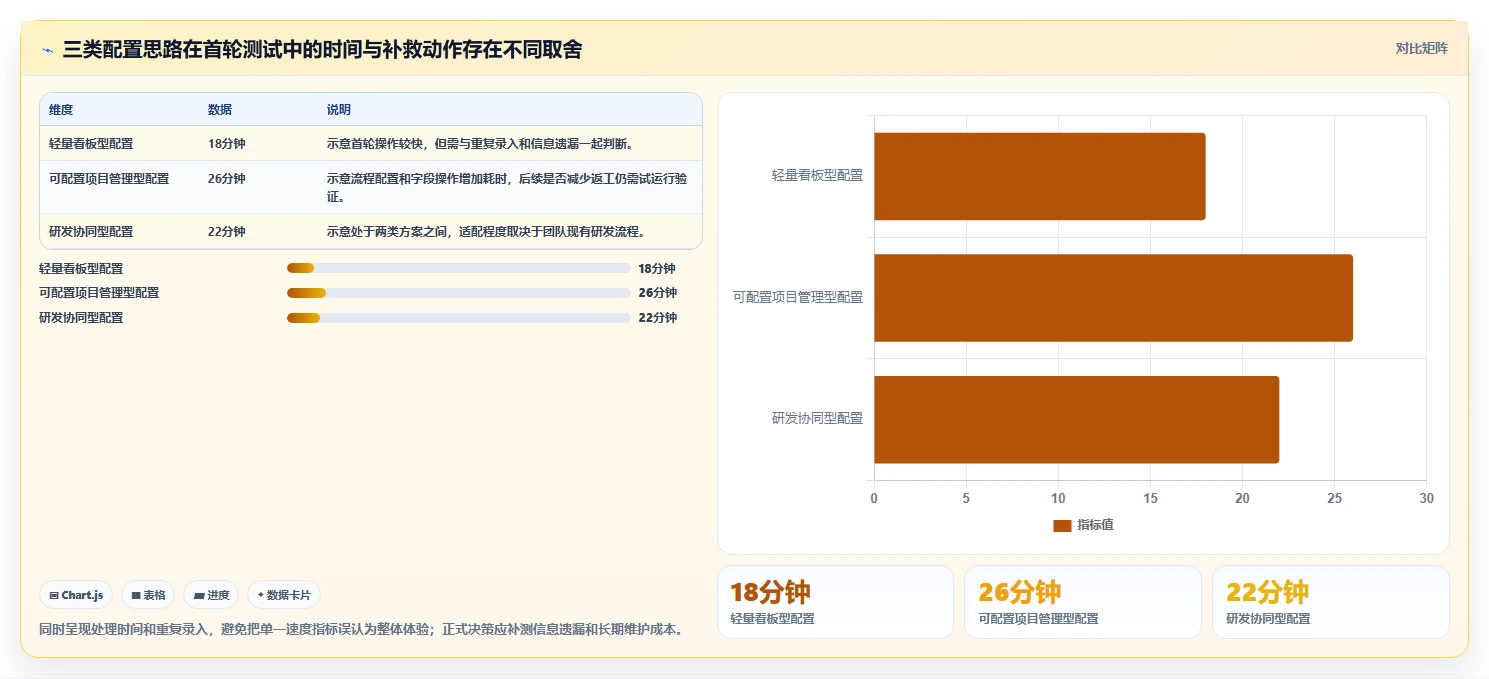Click the 26分钟 value beside the progress bar
Screen dimensions: 1489x679
coord(657,293)
